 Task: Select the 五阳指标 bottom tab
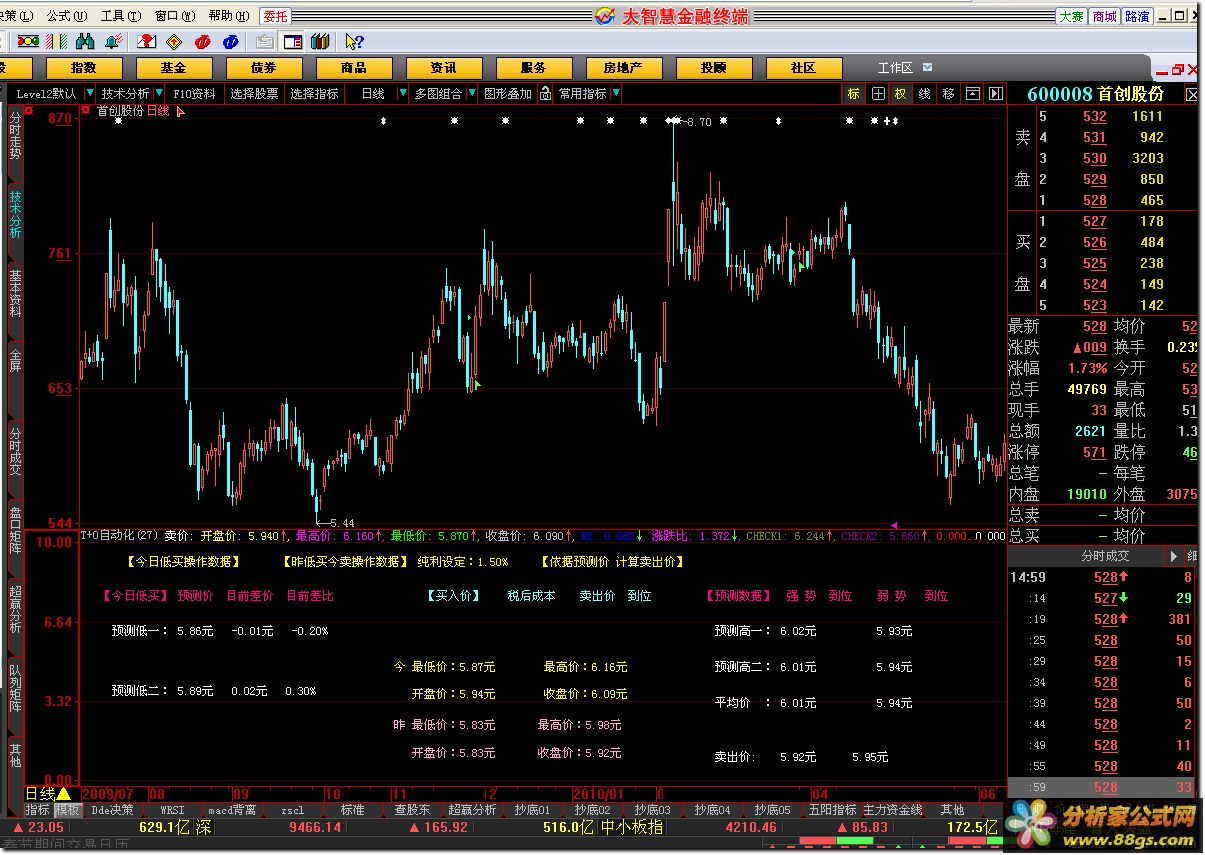tap(833, 810)
